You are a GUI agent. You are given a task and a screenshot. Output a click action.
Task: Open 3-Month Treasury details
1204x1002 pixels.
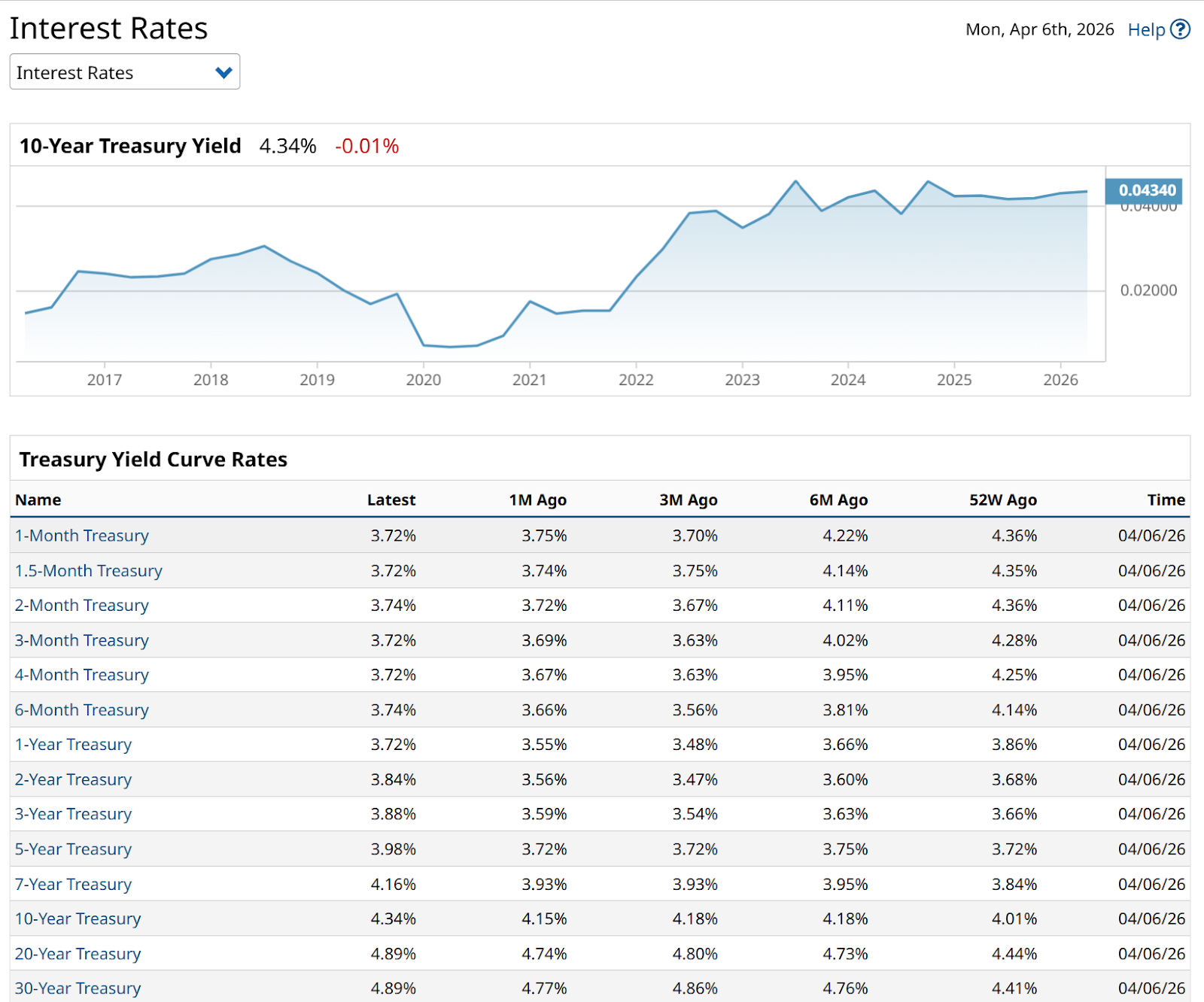(82, 641)
